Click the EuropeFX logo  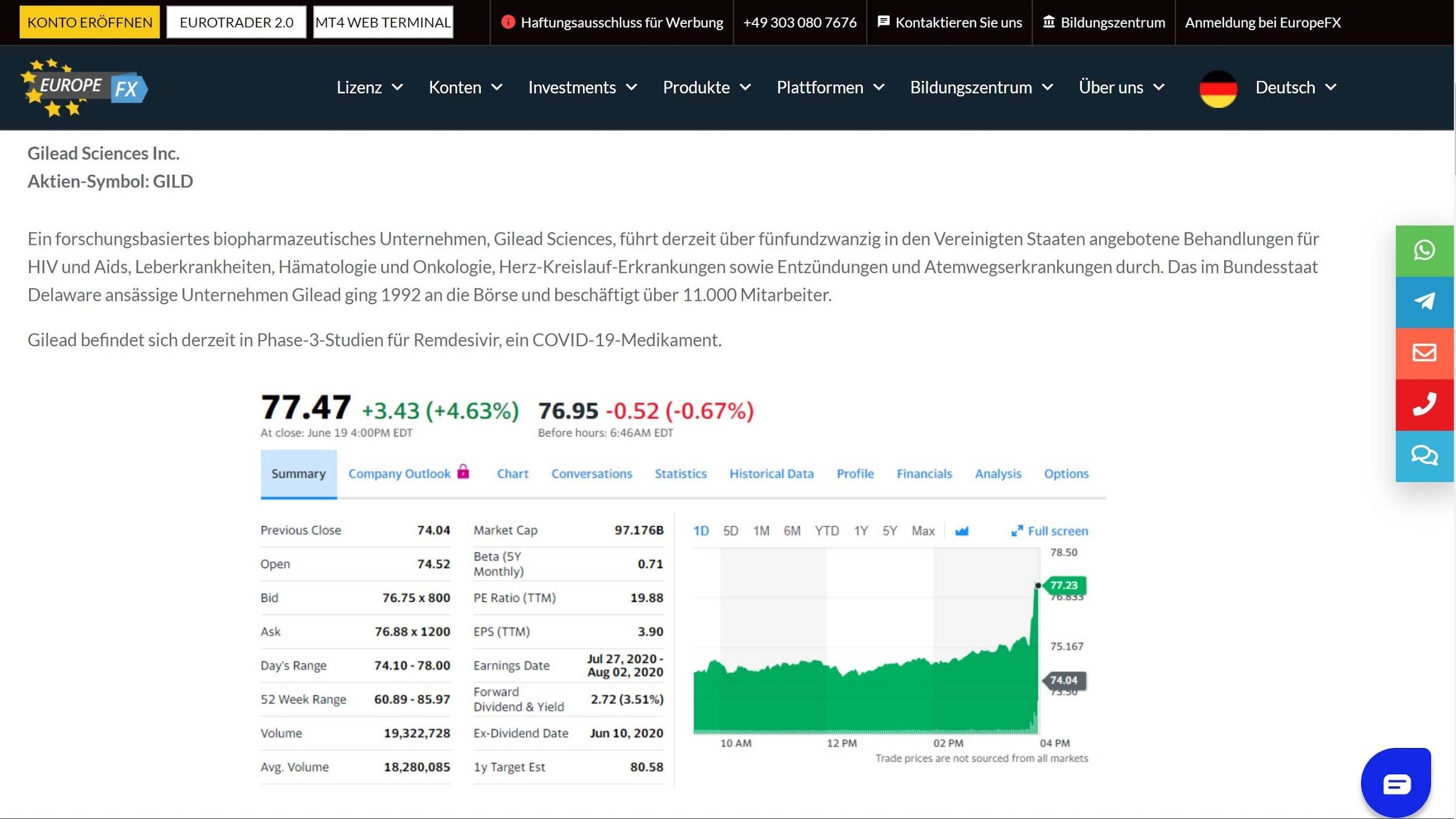click(84, 88)
